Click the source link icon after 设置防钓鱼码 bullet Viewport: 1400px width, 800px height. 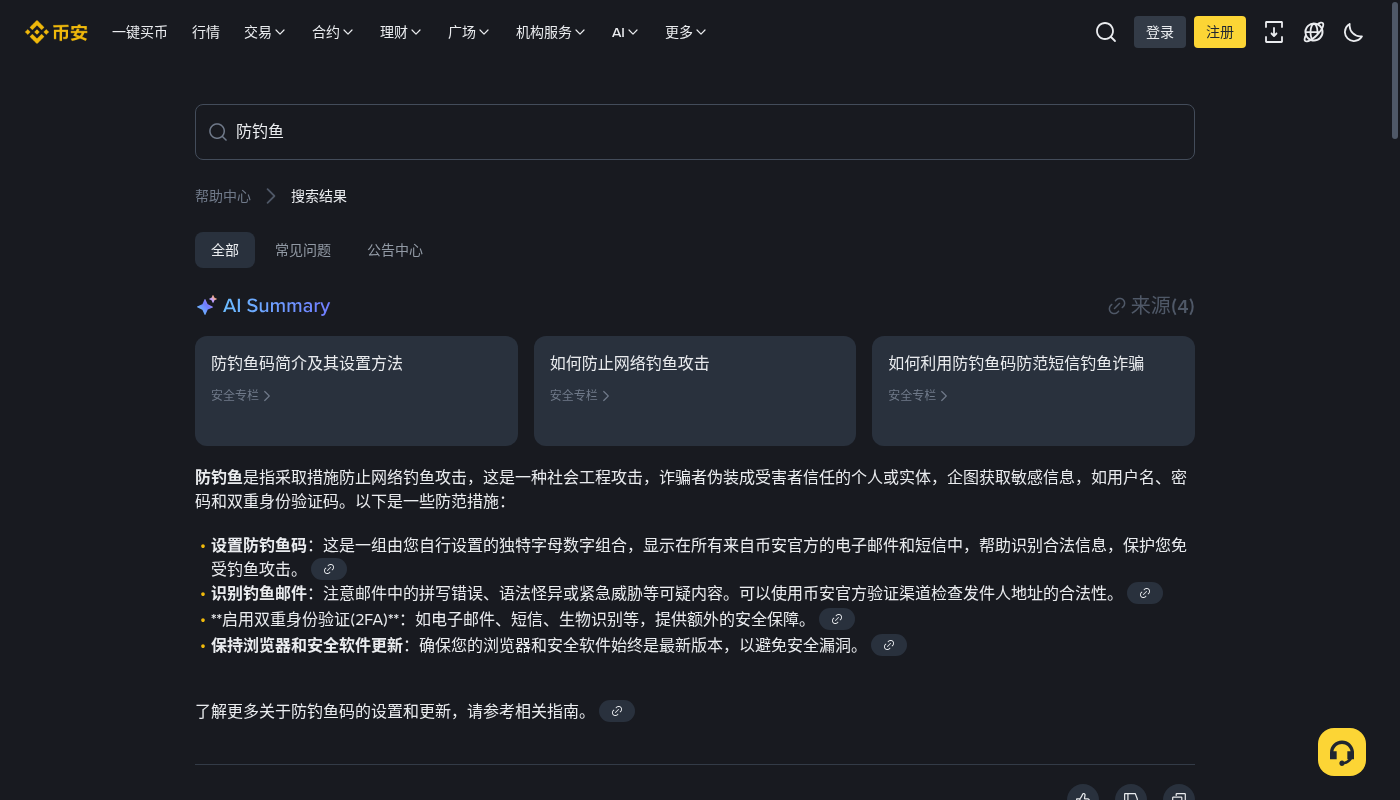[x=329, y=569]
